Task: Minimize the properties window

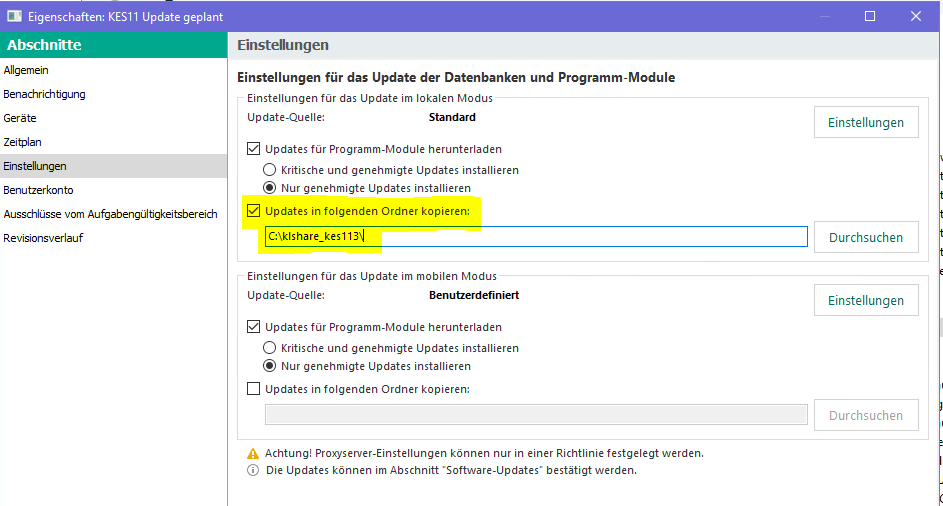Action: click(824, 16)
